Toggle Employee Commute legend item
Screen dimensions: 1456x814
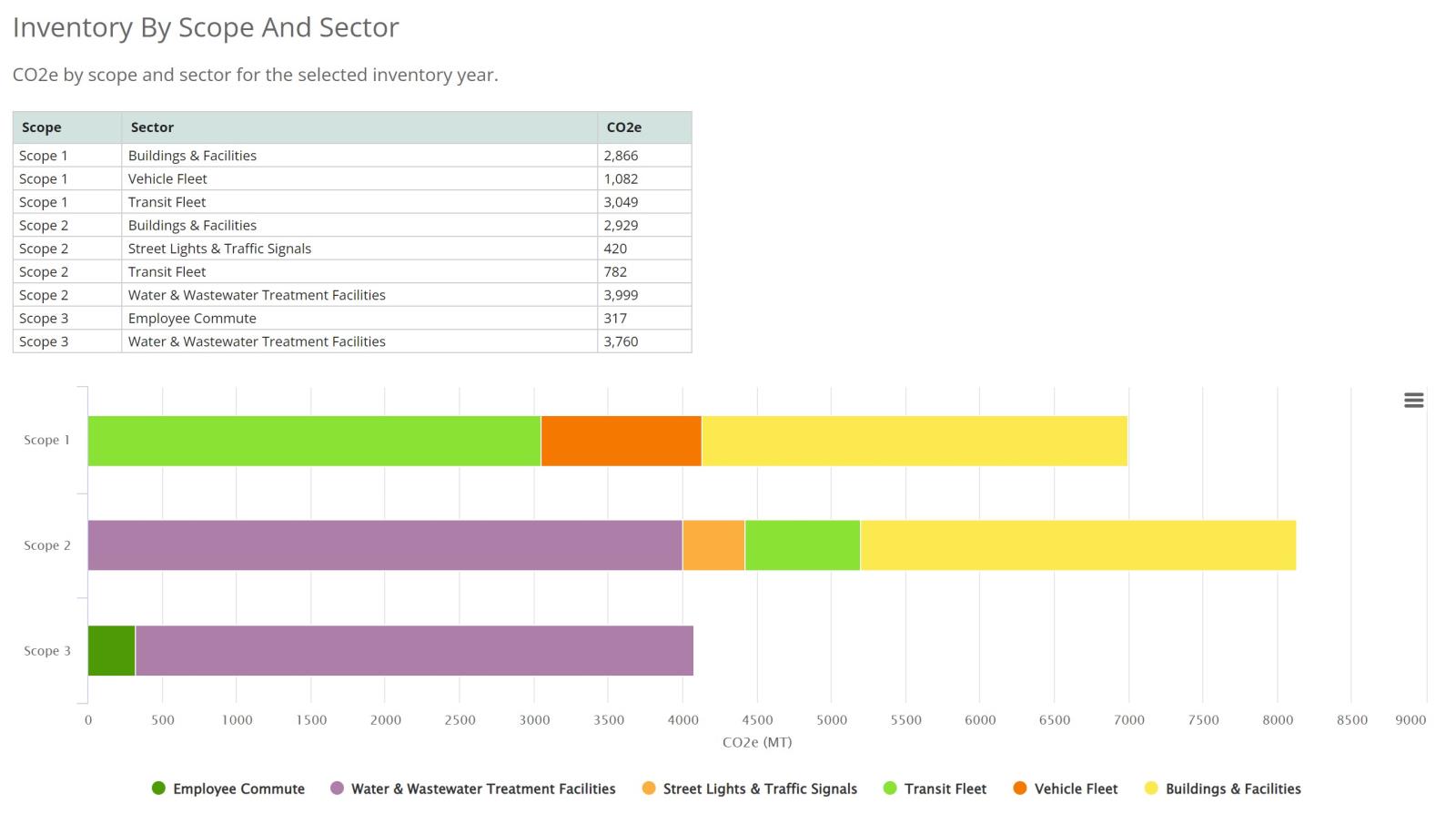pyautogui.click(x=228, y=789)
